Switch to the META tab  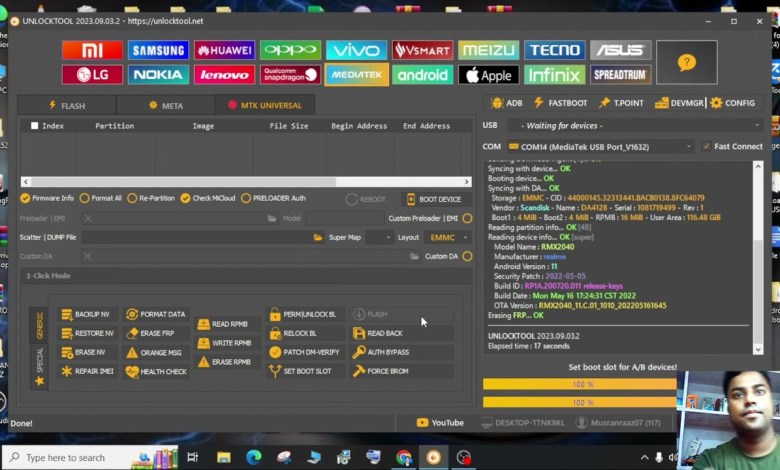tap(166, 105)
